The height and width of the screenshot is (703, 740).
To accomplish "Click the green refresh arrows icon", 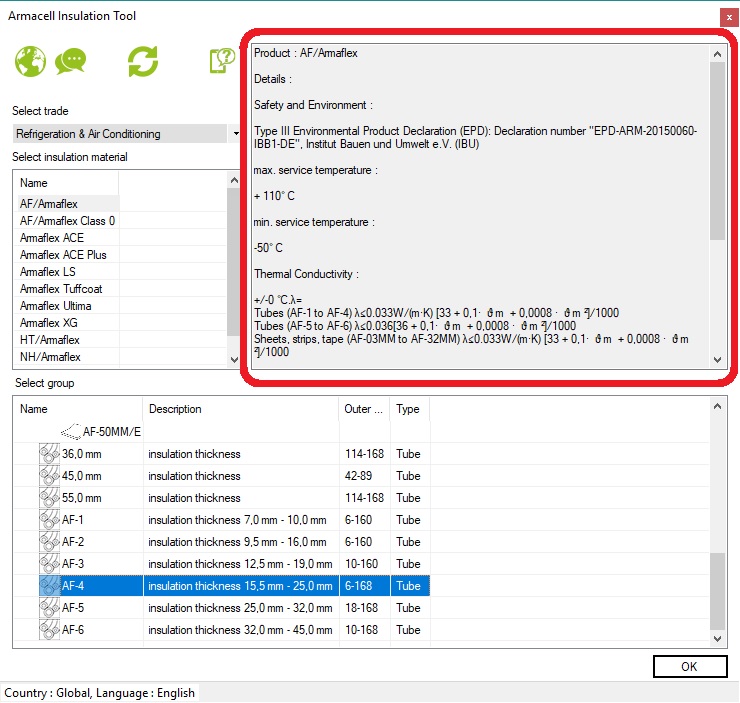I will [x=143, y=61].
